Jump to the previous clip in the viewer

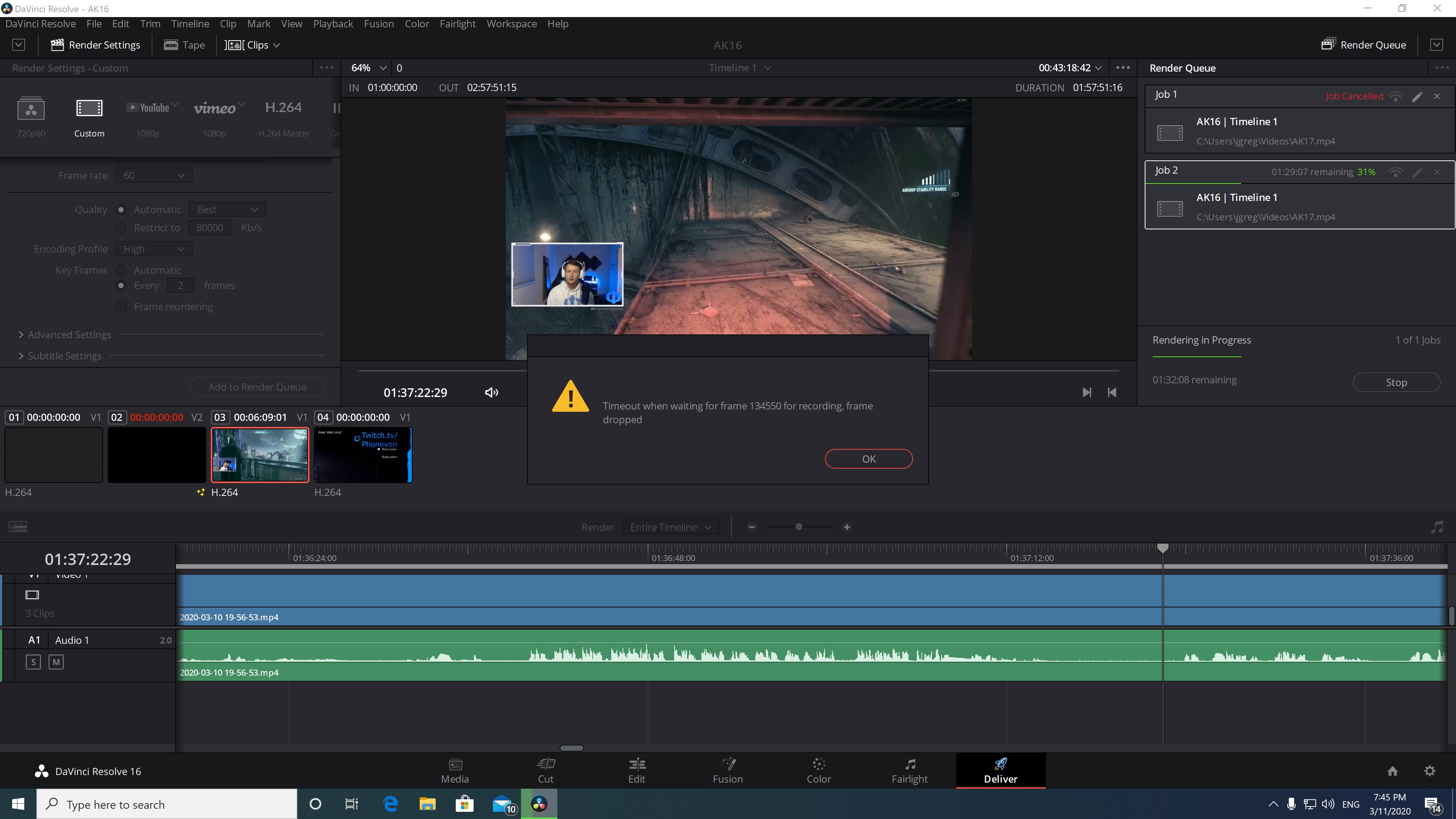point(1112,392)
